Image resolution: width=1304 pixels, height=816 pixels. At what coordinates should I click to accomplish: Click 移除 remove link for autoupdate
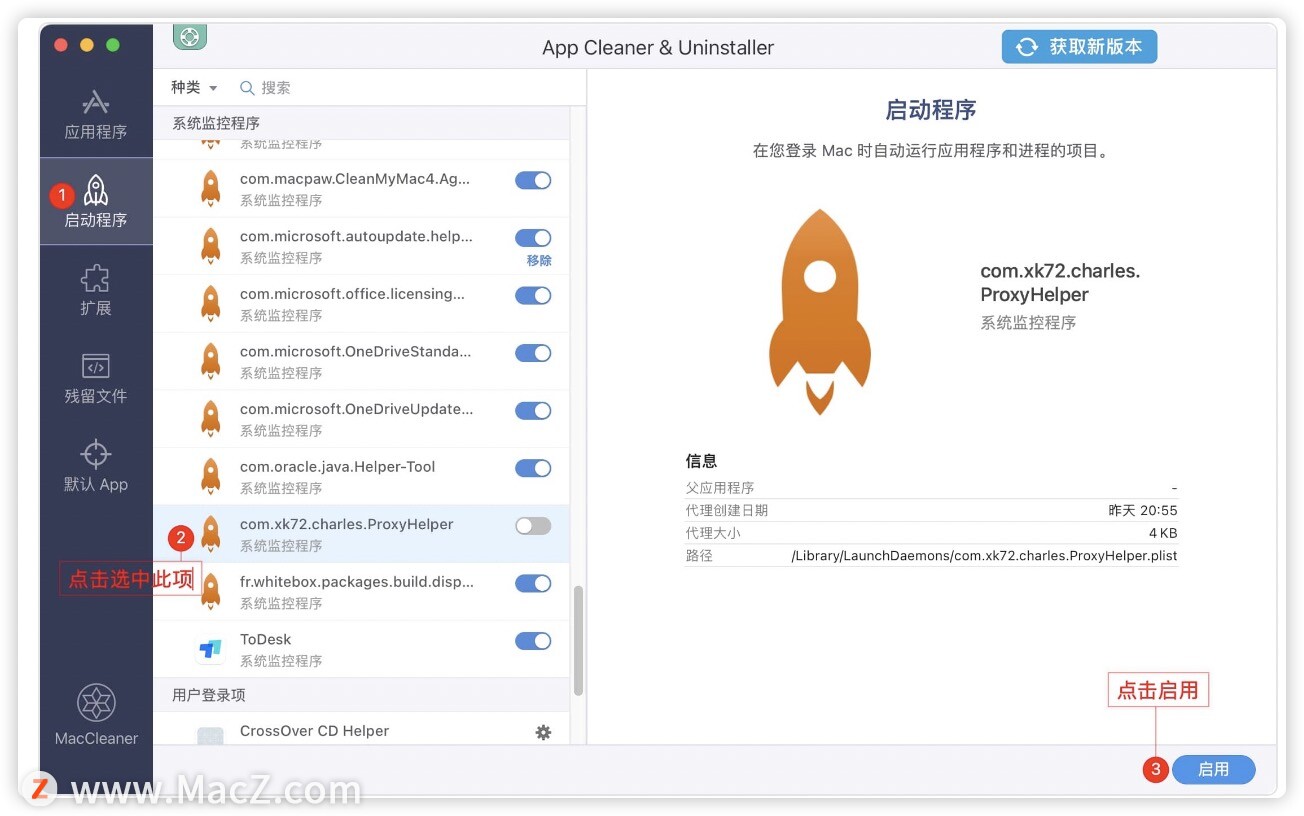tap(539, 260)
